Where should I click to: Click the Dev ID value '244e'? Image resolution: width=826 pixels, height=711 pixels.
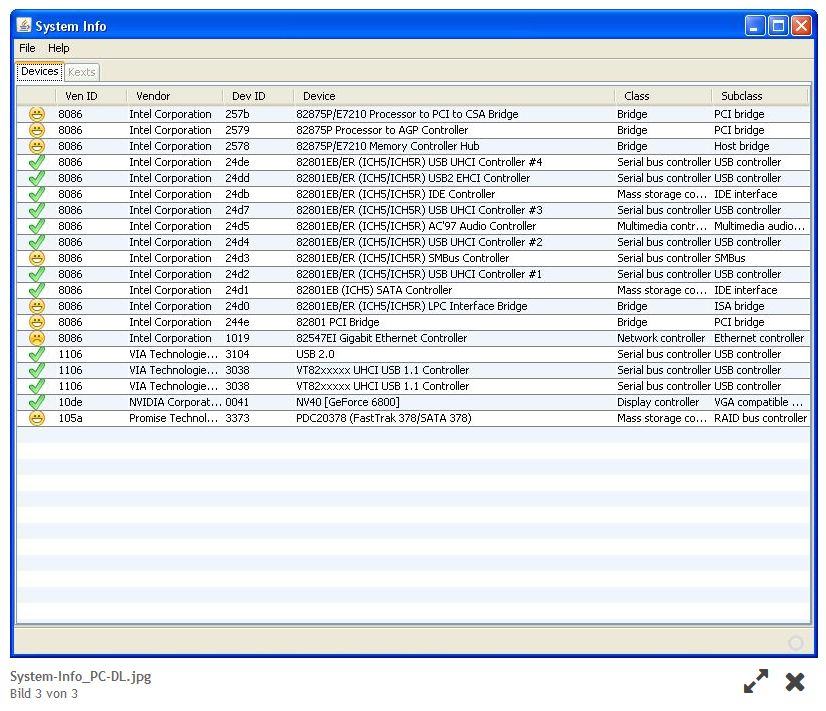(x=237, y=322)
